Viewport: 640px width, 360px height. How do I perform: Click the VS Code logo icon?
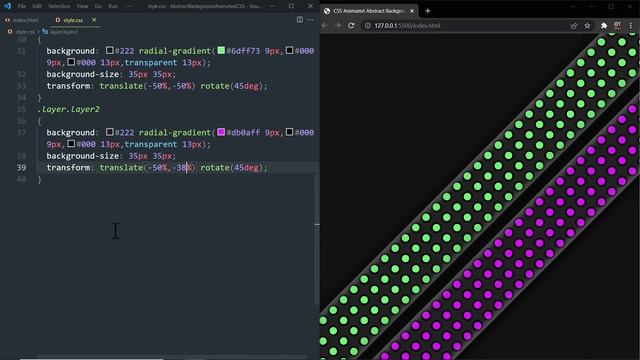[x=7, y=6]
